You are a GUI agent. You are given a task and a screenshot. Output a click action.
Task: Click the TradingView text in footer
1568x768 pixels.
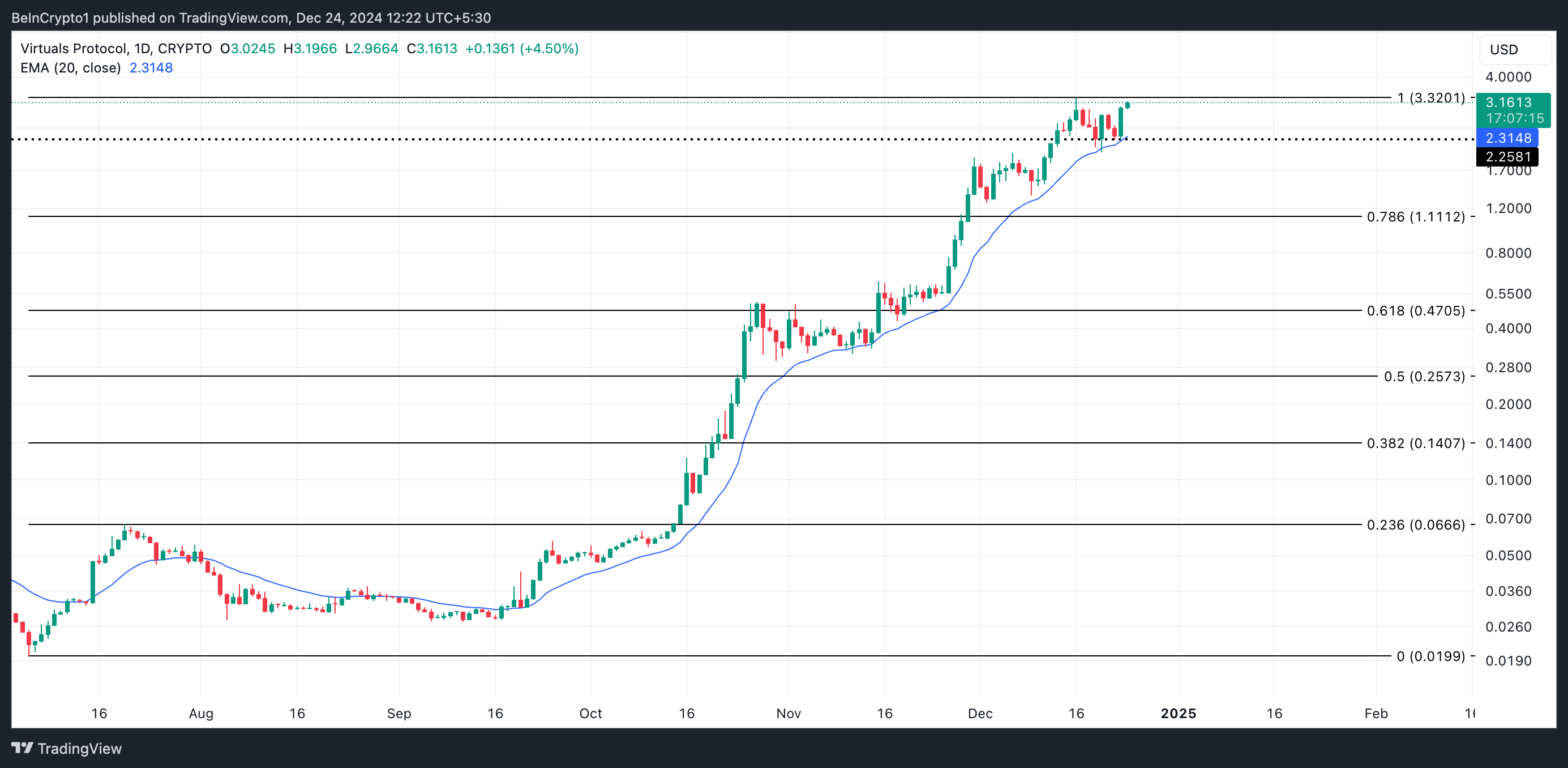[x=79, y=749]
